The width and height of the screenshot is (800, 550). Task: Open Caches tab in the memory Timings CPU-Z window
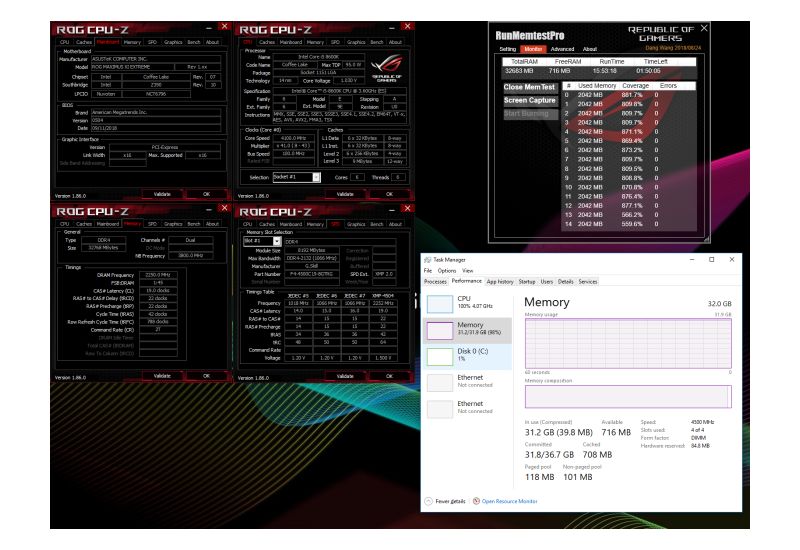point(84,224)
